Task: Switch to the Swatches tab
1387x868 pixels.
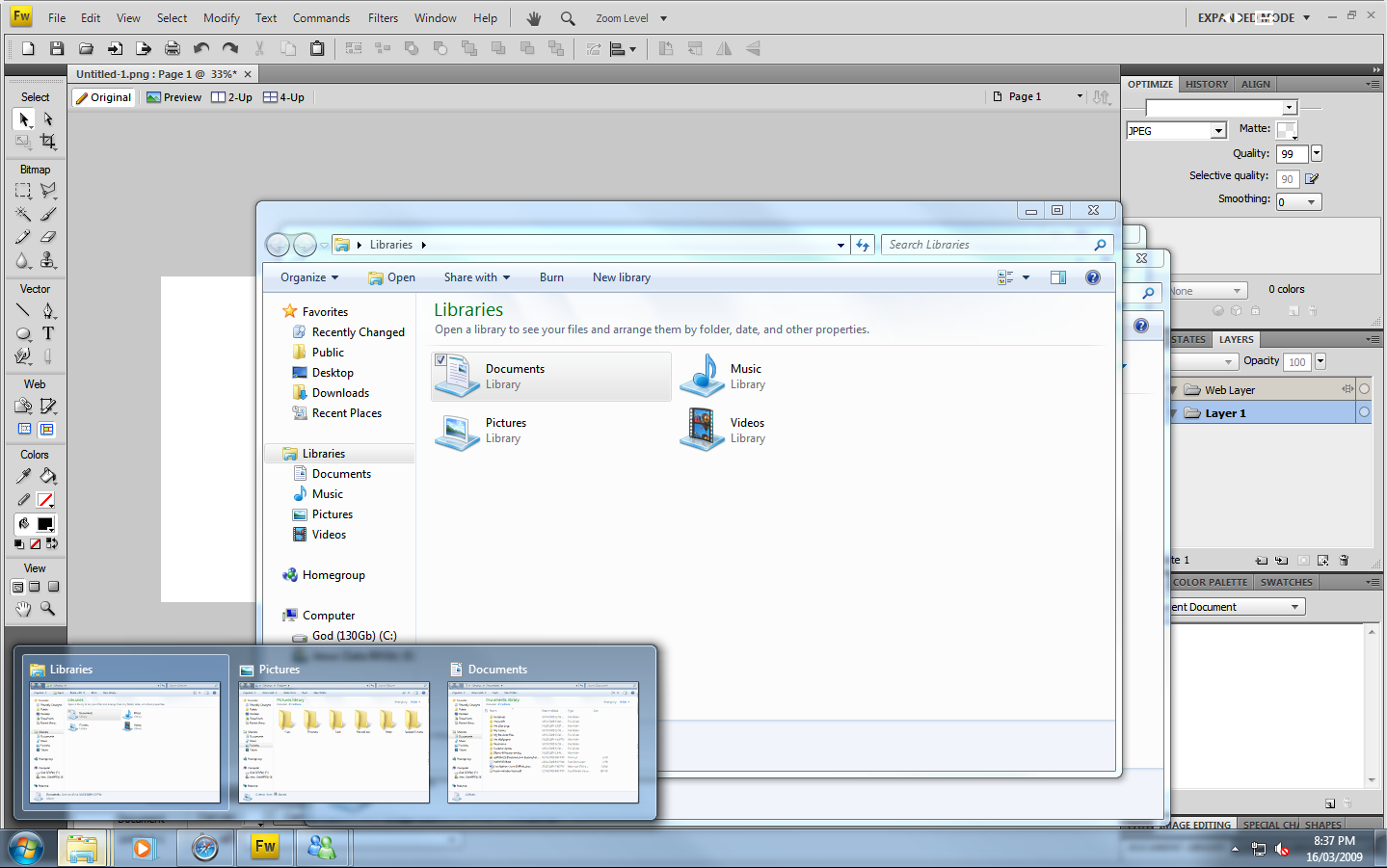Action: pos(1287,583)
